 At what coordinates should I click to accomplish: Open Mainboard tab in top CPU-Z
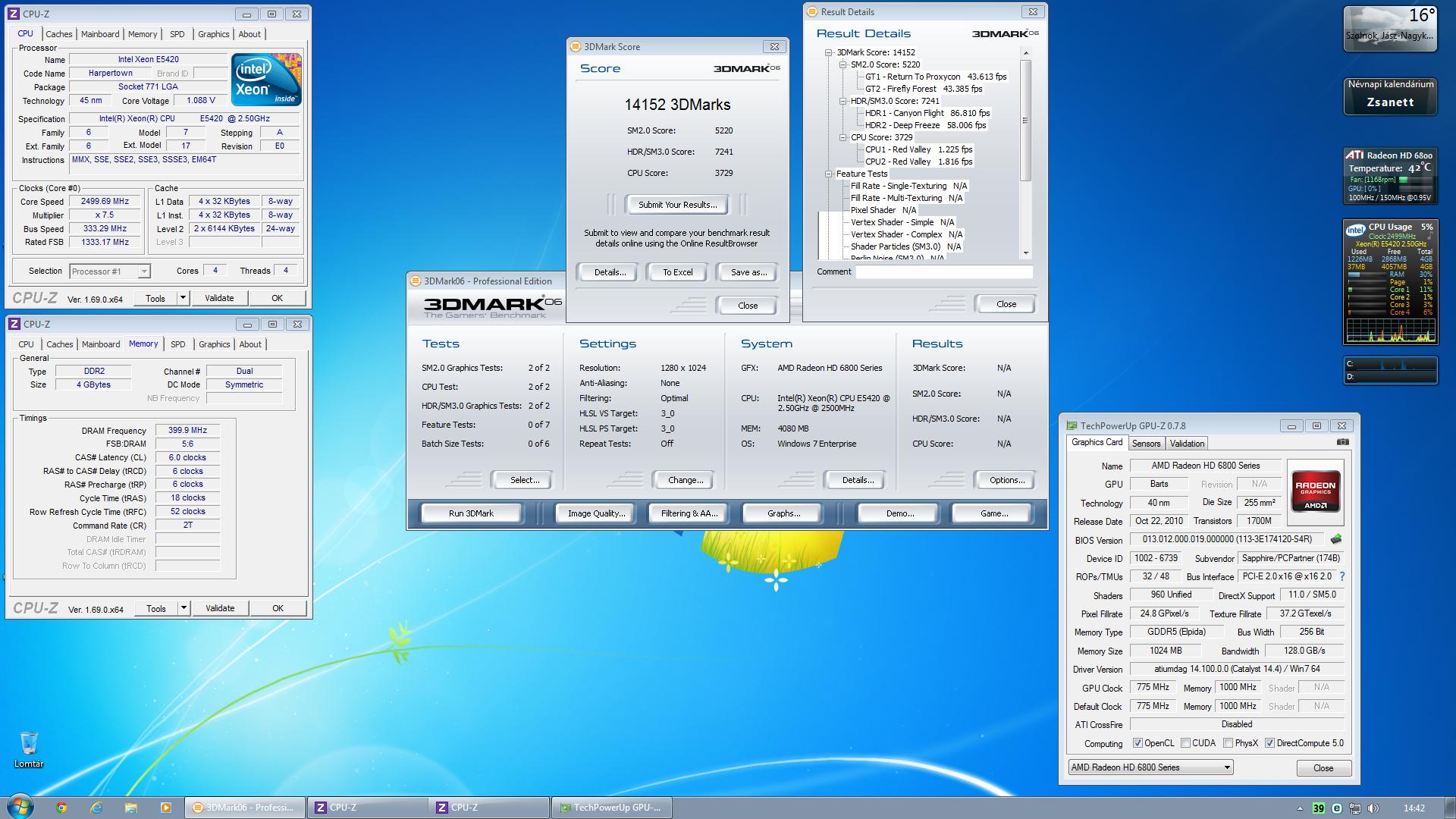tap(100, 34)
